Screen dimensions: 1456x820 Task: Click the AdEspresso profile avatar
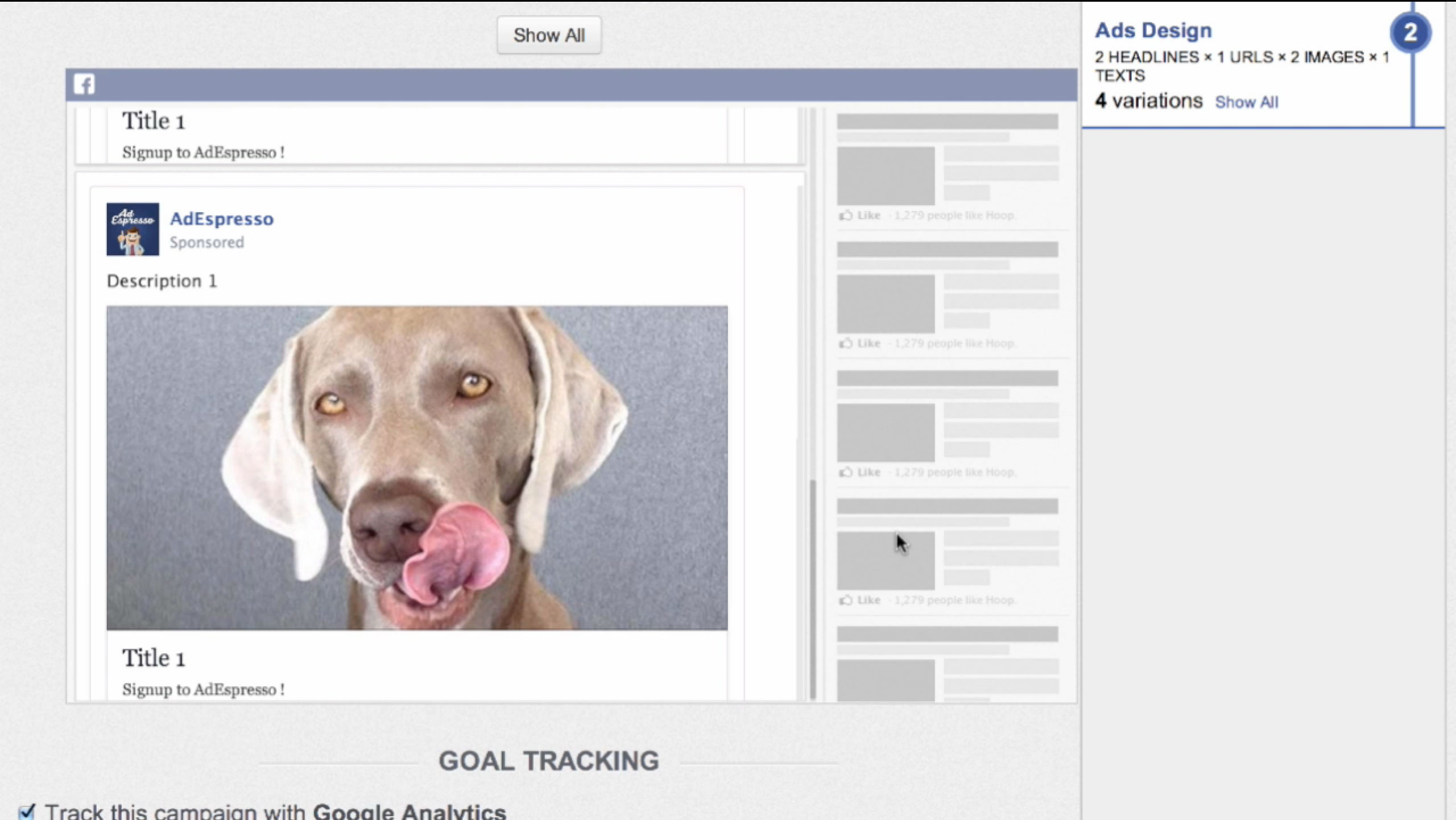[x=133, y=229]
